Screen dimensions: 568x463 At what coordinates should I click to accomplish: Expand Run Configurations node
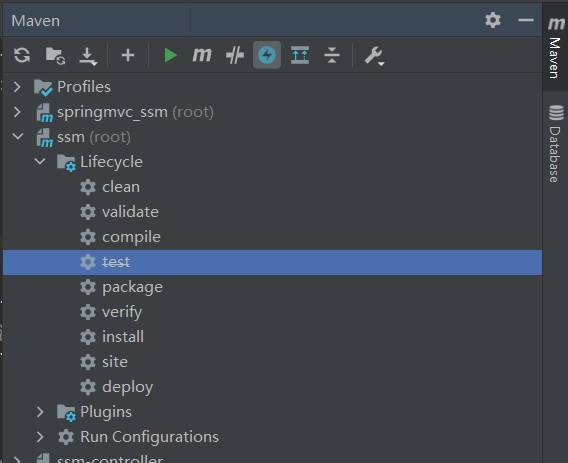coord(40,437)
